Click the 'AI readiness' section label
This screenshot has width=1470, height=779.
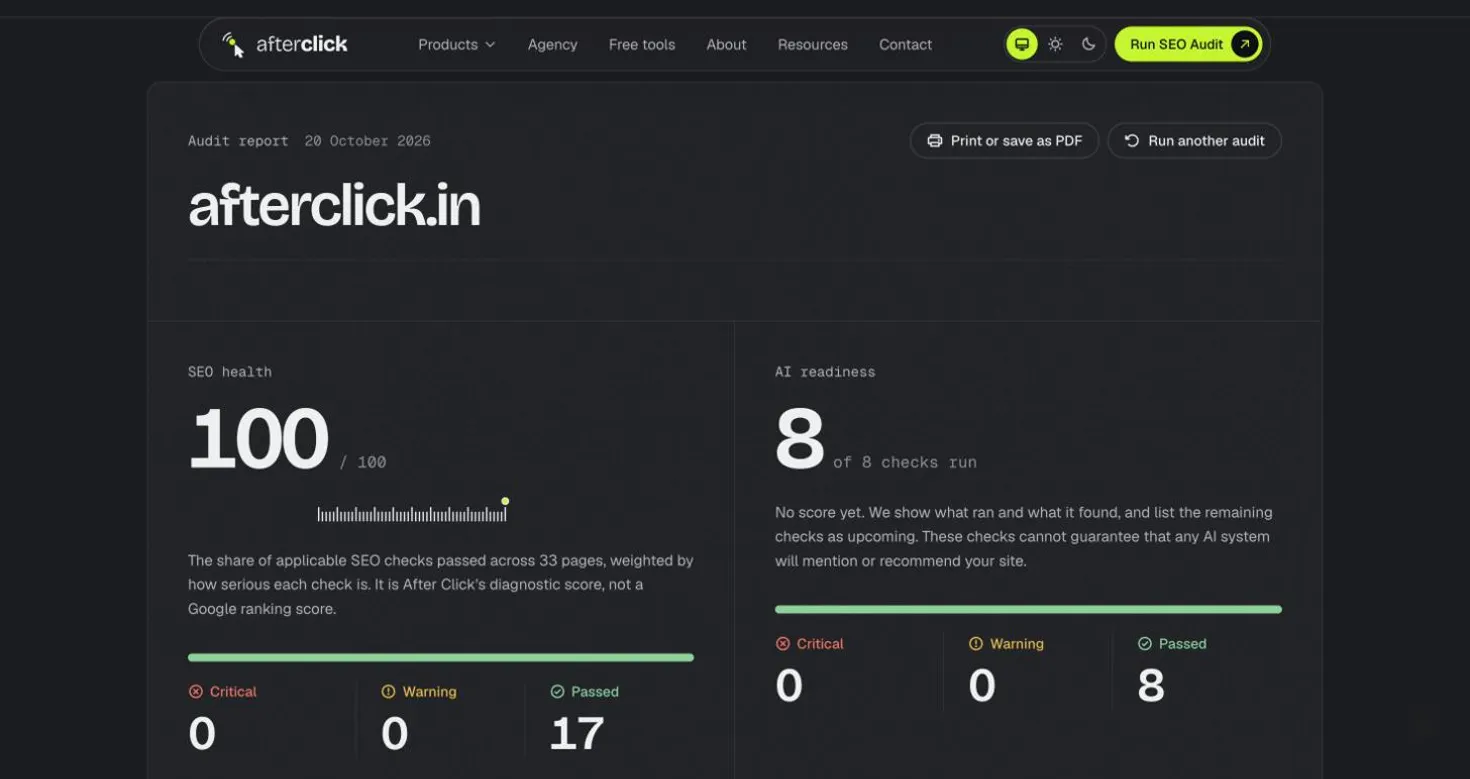pyautogui.click(x=825, y=372)
